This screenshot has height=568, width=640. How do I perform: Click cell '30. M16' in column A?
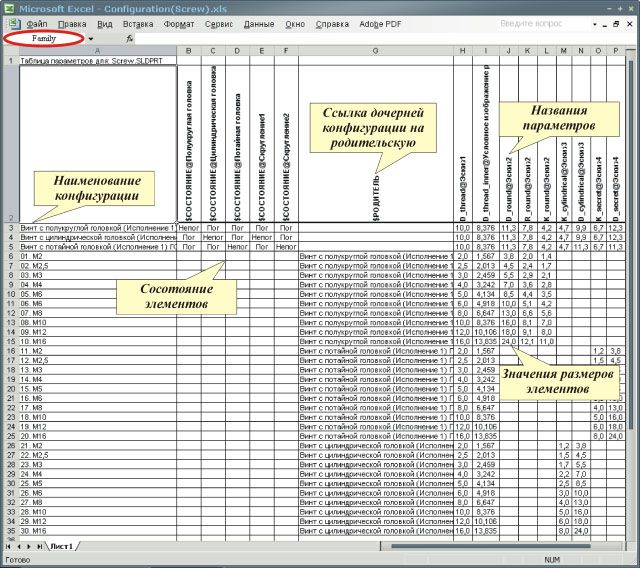pyautogui.click(x=98, y=530)
